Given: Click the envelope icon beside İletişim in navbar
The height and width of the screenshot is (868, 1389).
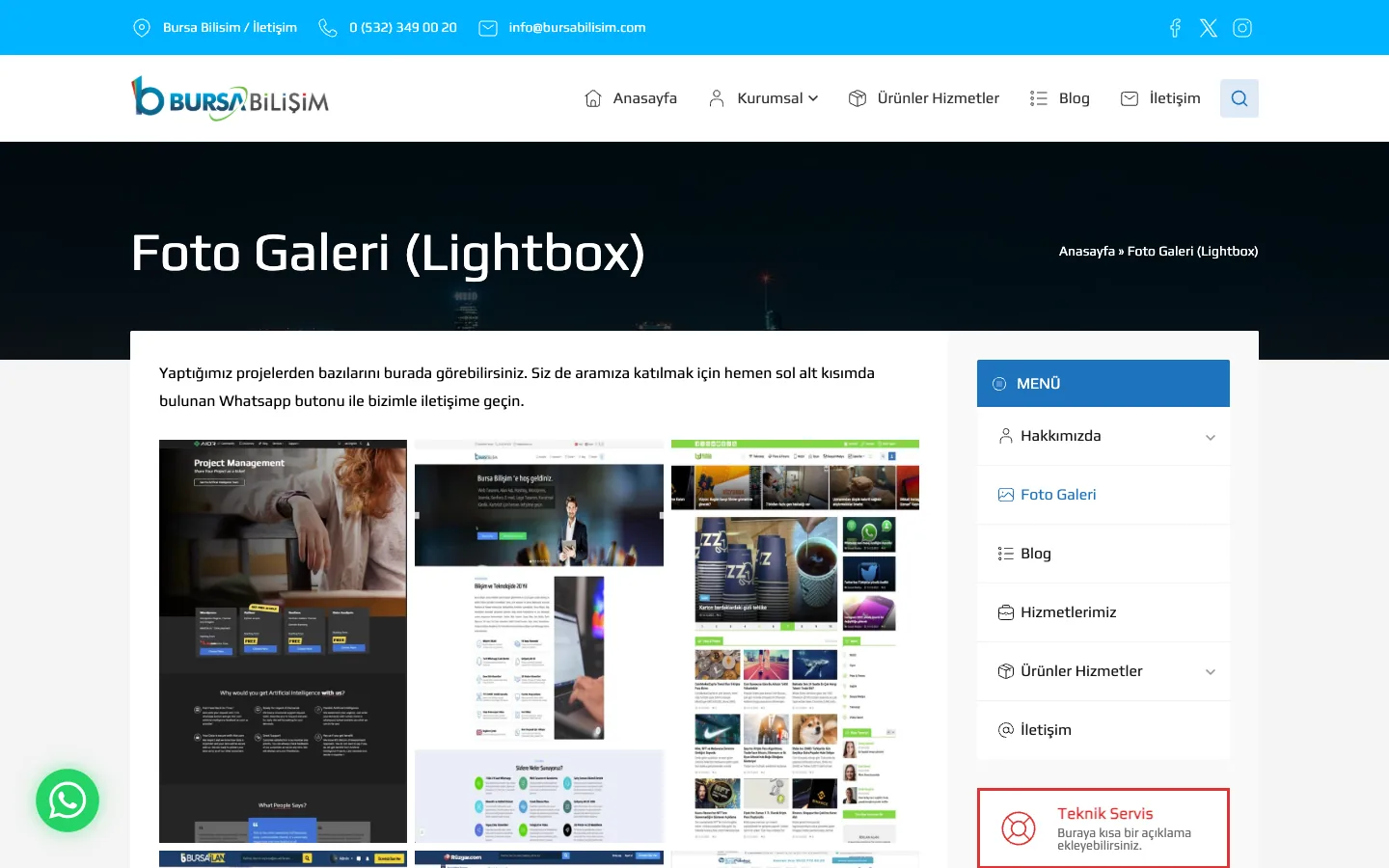Looking at the screenshot, I should [x=1130, y=98].
